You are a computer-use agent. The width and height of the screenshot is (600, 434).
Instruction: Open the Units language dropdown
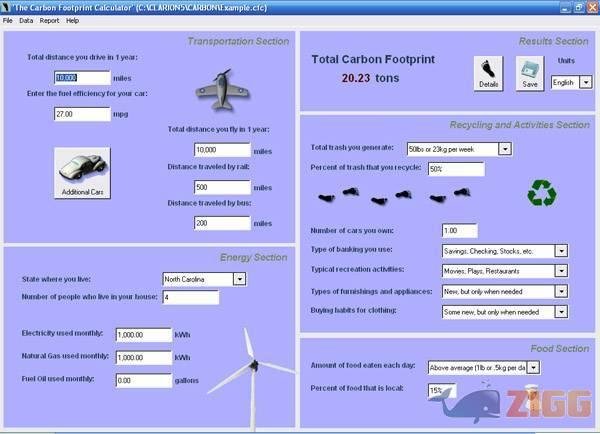point(585,83)
